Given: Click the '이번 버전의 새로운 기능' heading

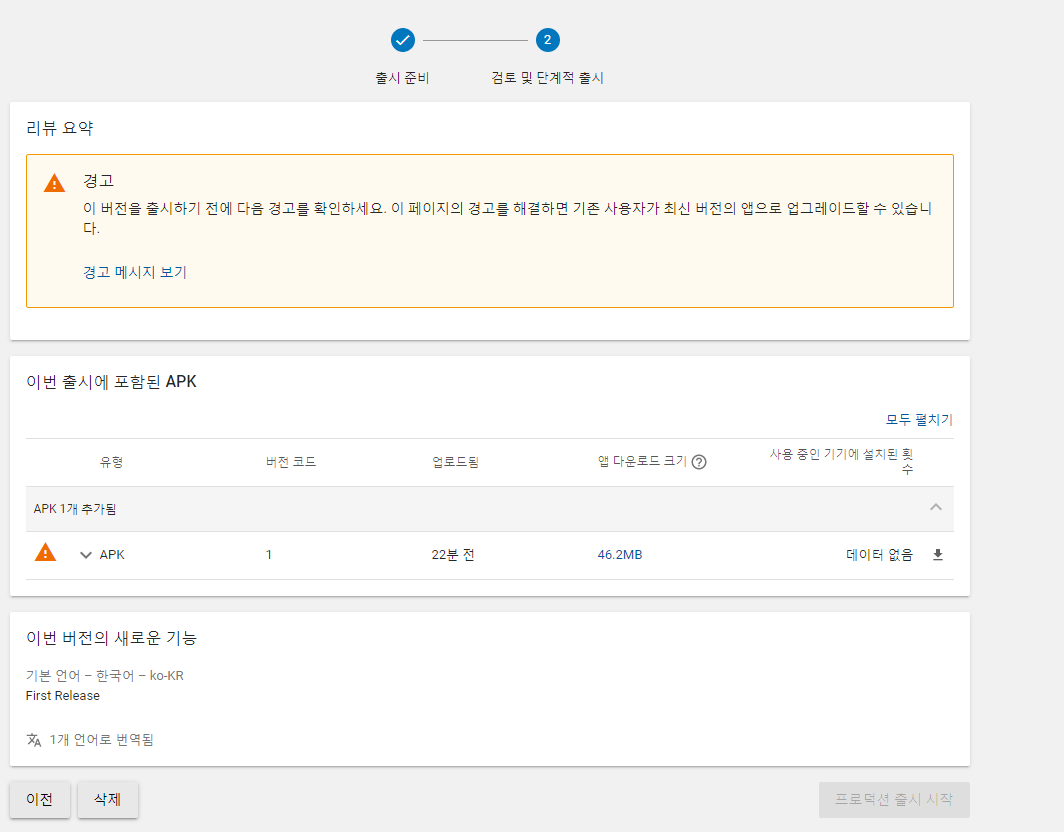Looking at the screenshot, I should pyautogui.click(x=111, y=639).
